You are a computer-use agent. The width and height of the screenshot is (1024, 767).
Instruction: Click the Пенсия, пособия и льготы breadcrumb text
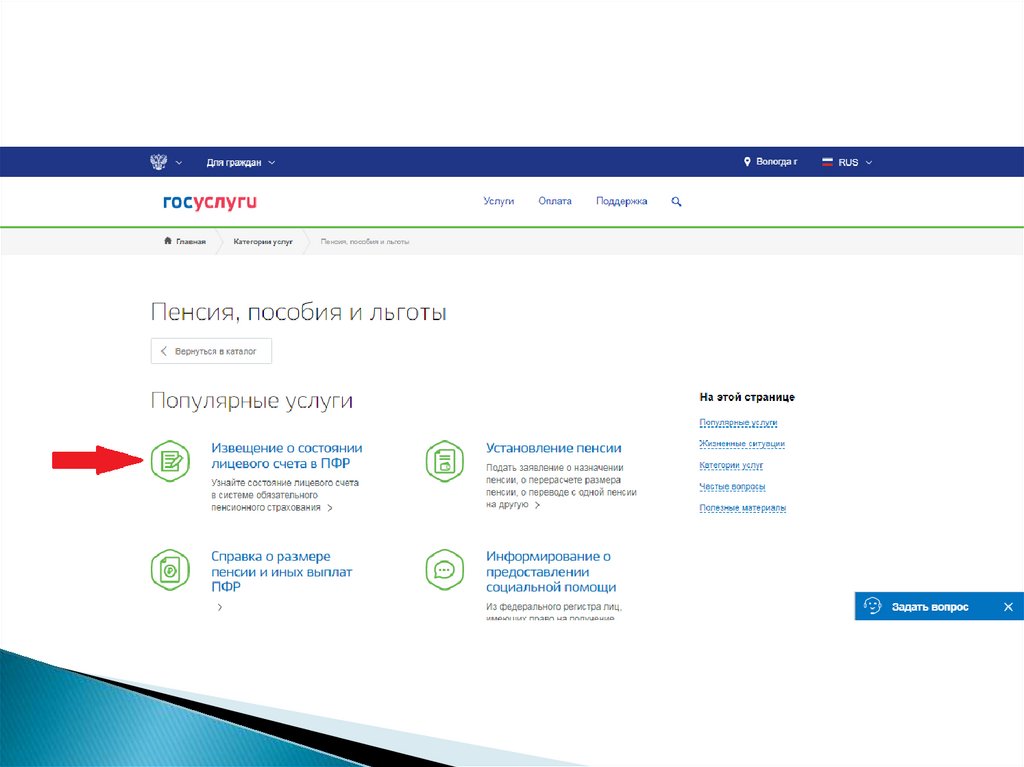coord(365,242)
